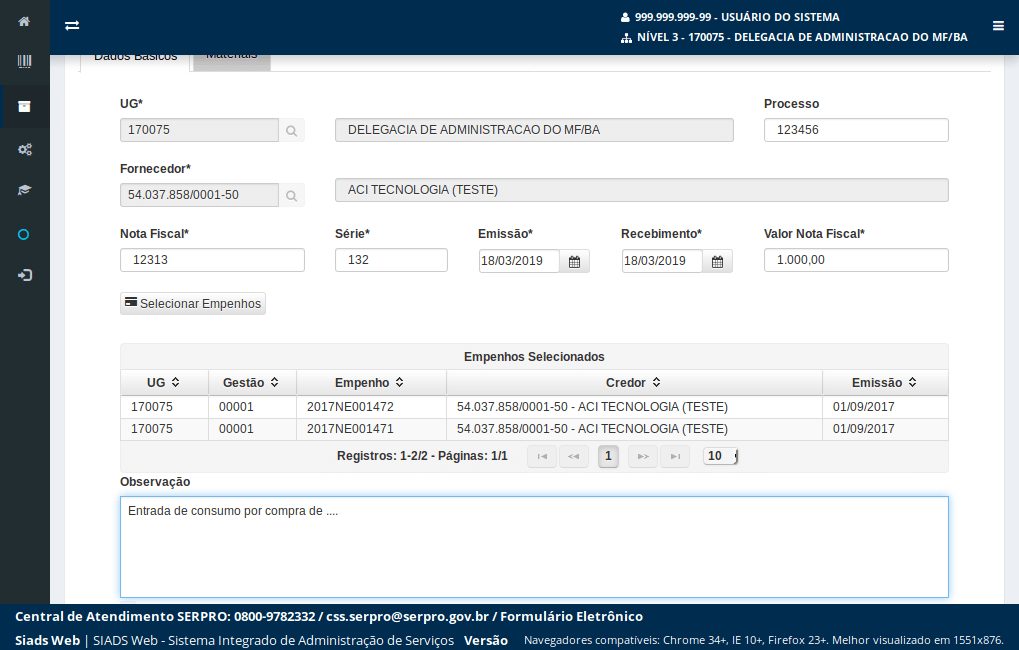Open the Emissão calendar picker
This screenshot has height=650, width=1019.
[x=574, y=261]
